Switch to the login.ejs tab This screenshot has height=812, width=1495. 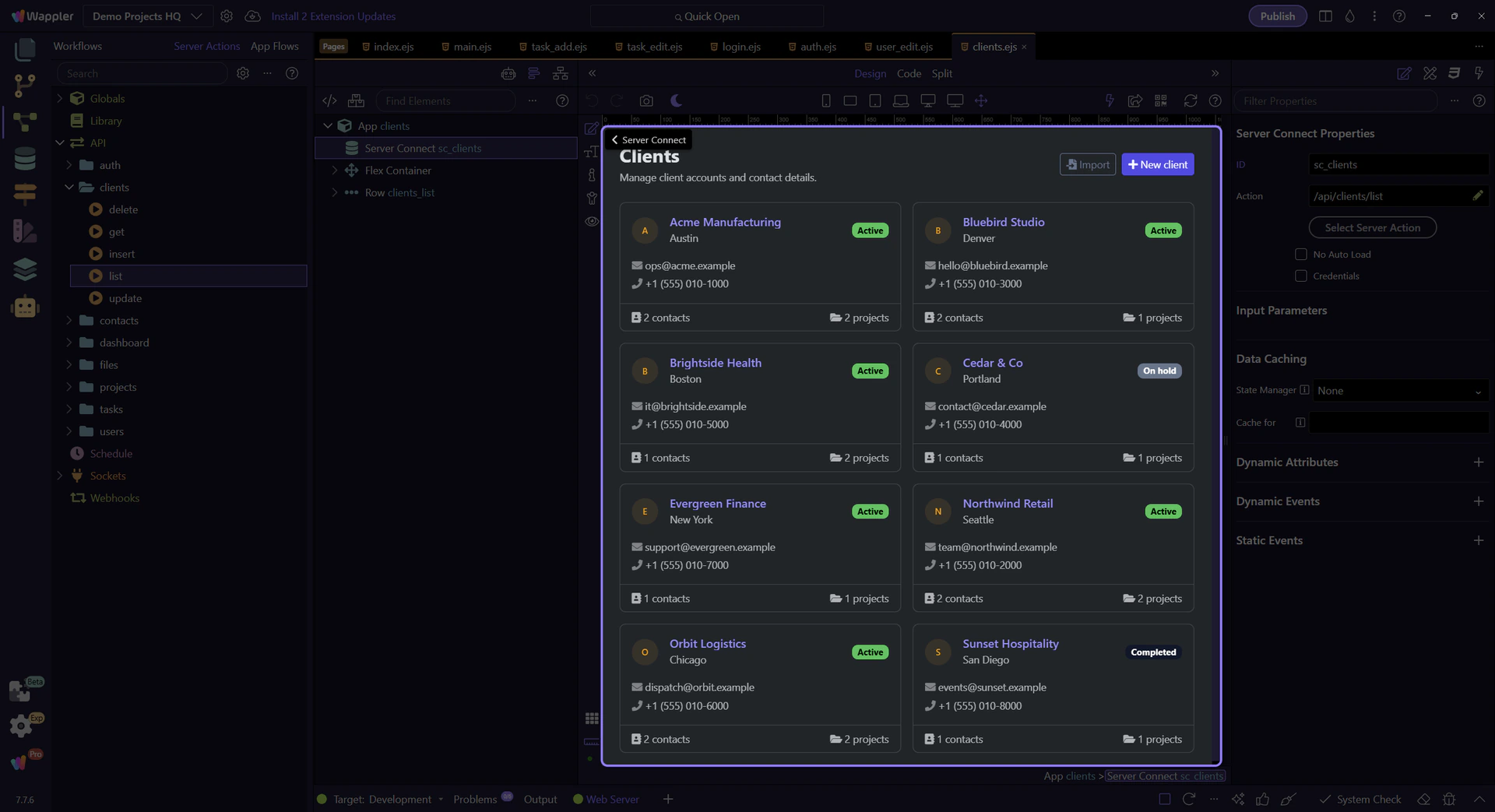740,47
